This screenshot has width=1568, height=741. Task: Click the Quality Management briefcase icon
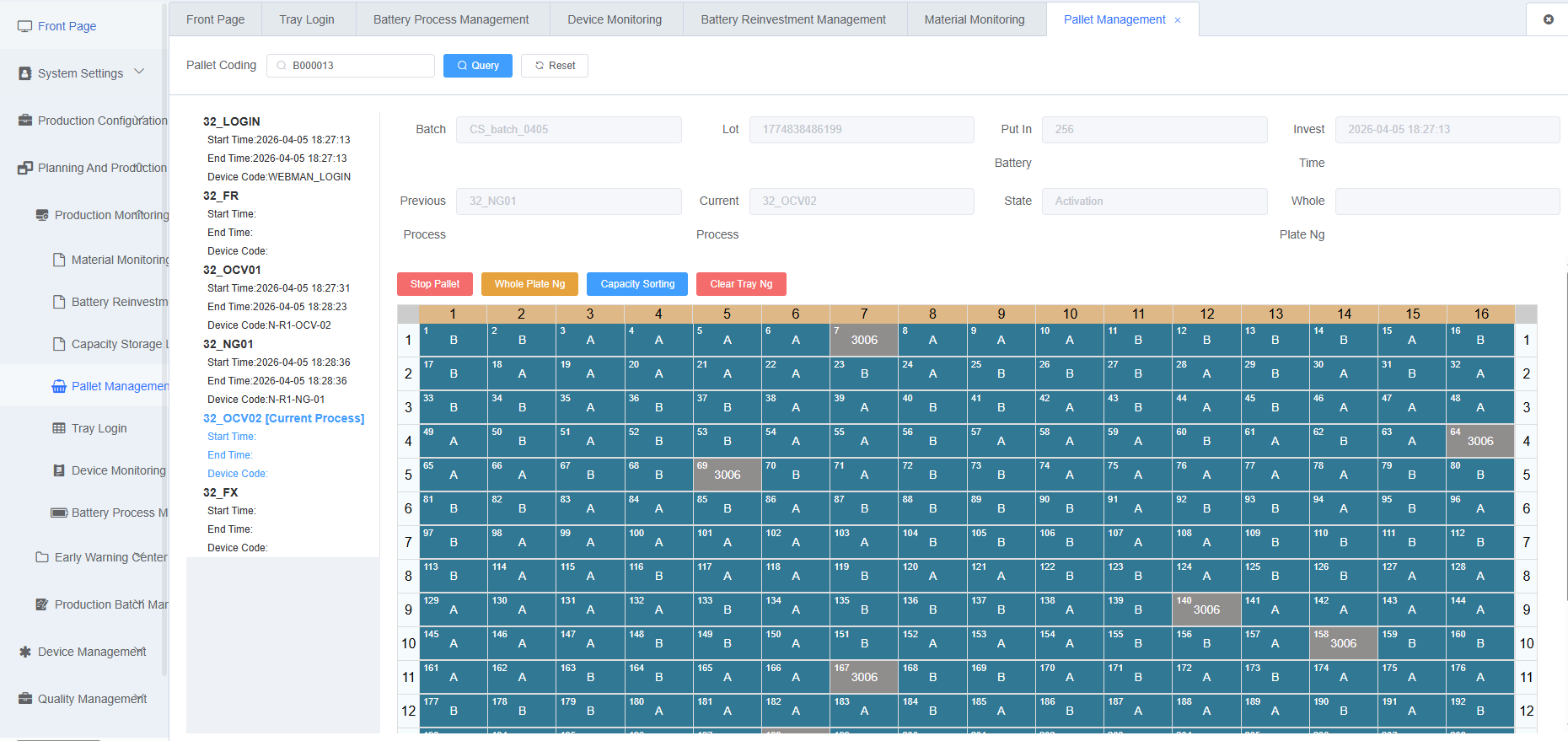25,699
